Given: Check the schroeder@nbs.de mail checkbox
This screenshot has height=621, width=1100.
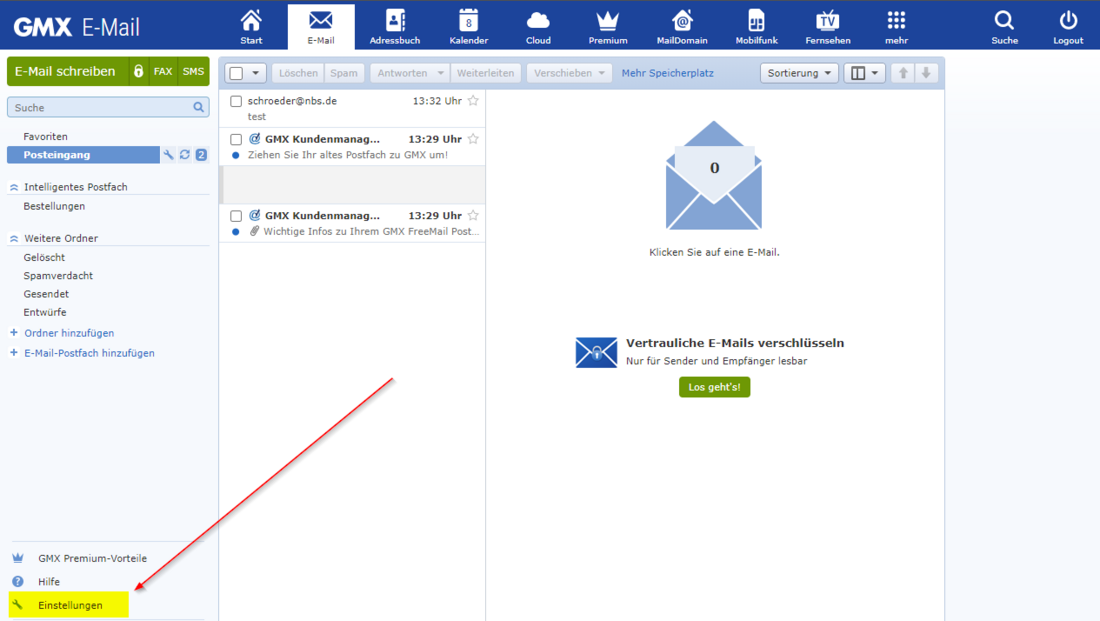Looking at the screenshot, I should coord(236,101).
